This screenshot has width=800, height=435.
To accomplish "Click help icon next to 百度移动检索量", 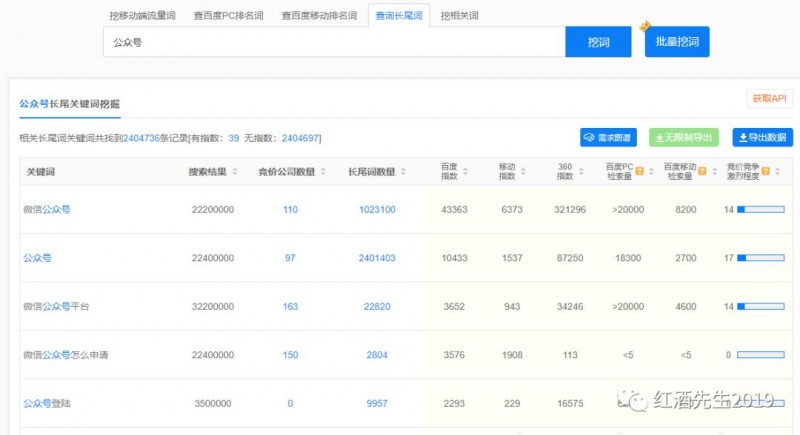I will [x=702, y=171].
